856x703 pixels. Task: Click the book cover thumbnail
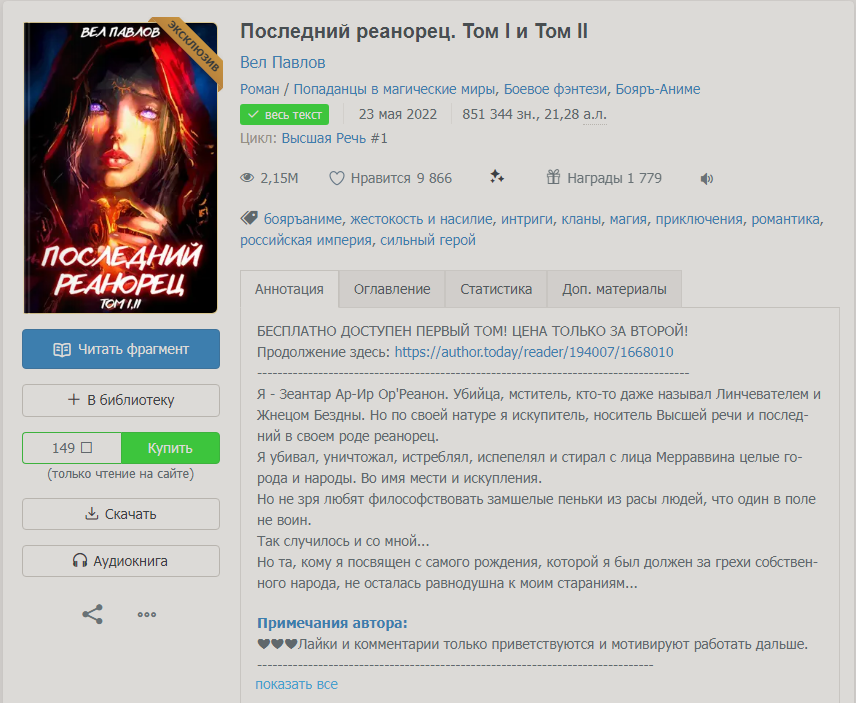click(121, 168)
